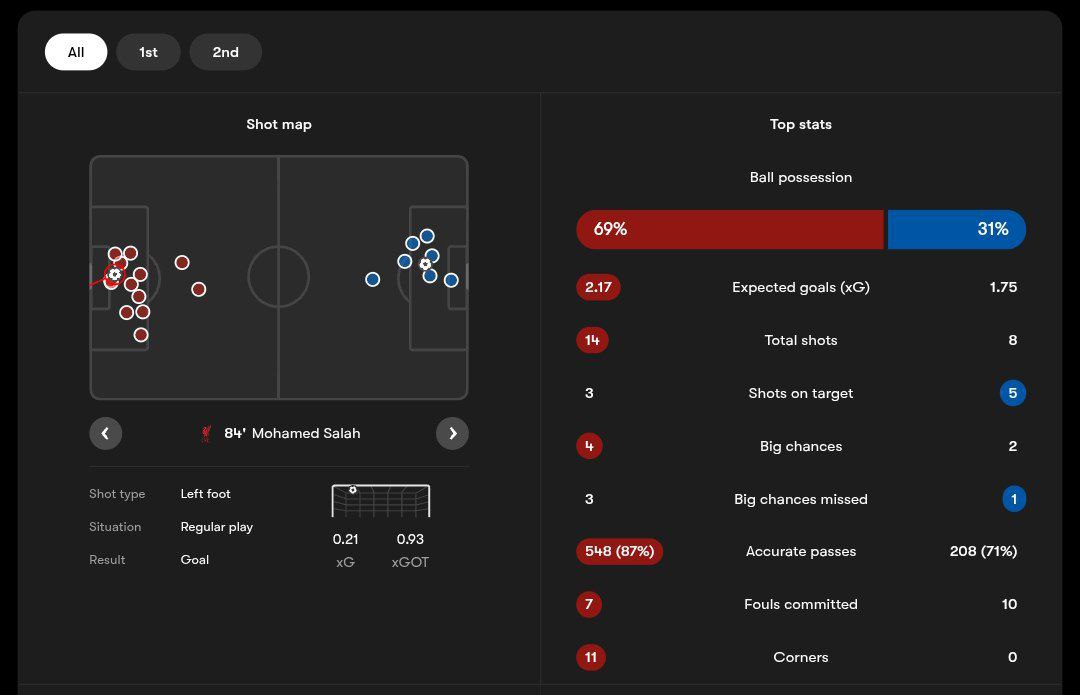Select the blue shot nearest the right goal
This screenshot has height=695, width=1080.
[451, 280]
